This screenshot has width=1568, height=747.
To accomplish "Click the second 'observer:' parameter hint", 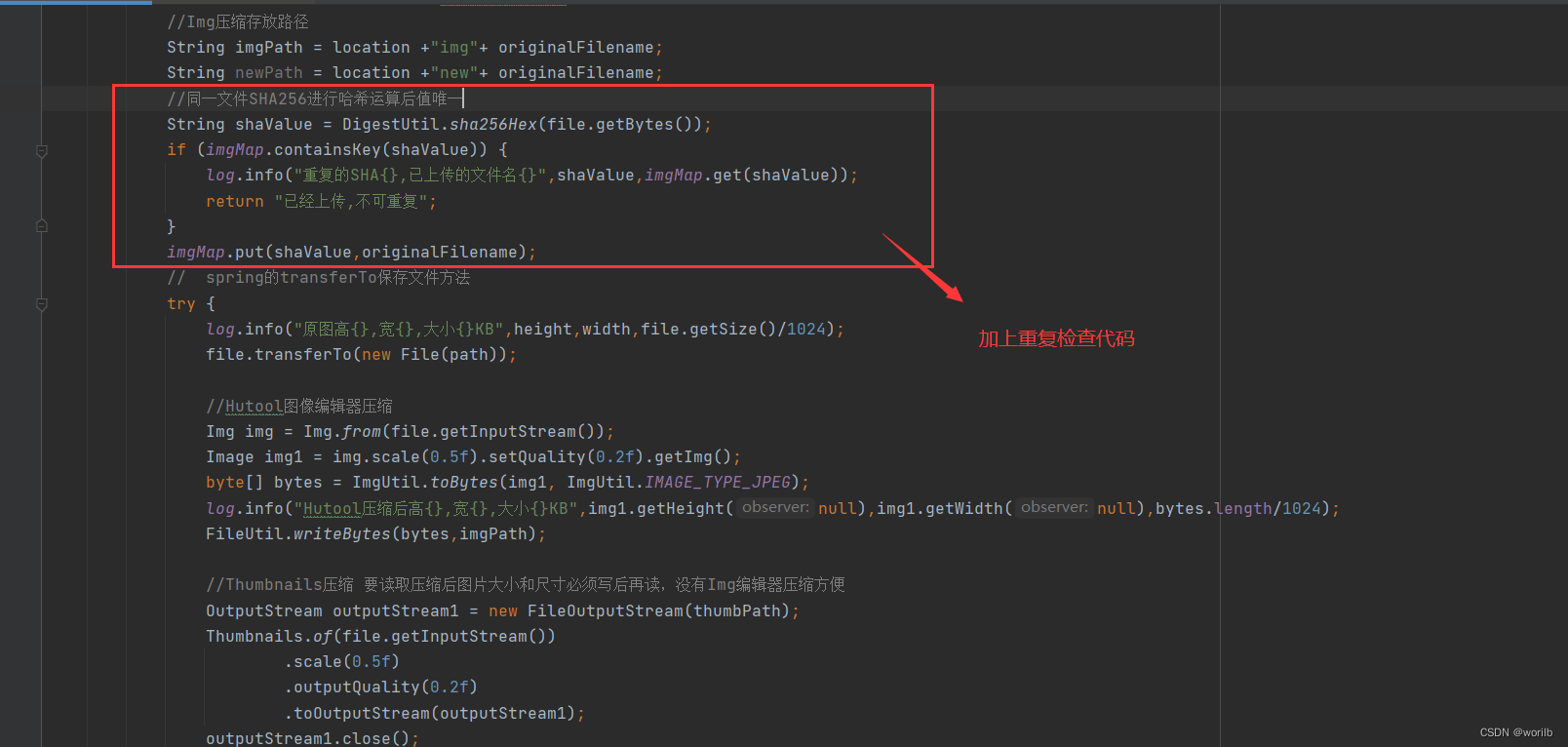I will tap(1054, 507).
